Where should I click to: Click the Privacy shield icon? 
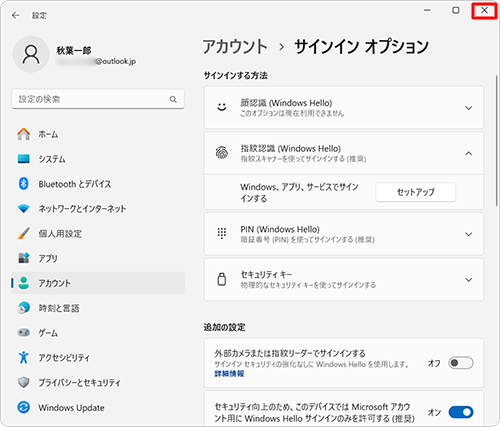click(x=24, y=382)
